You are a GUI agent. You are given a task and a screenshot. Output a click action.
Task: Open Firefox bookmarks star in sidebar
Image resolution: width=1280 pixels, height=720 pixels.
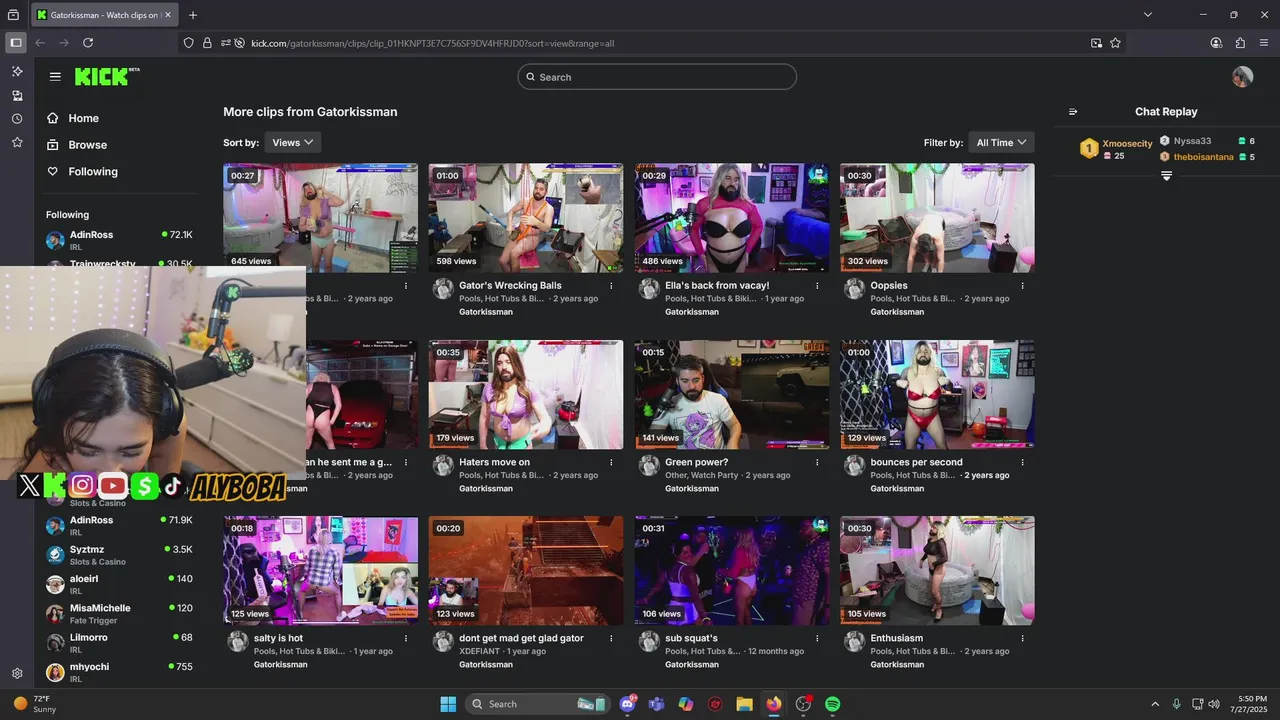pyautogui.click(x=17, y=143)
